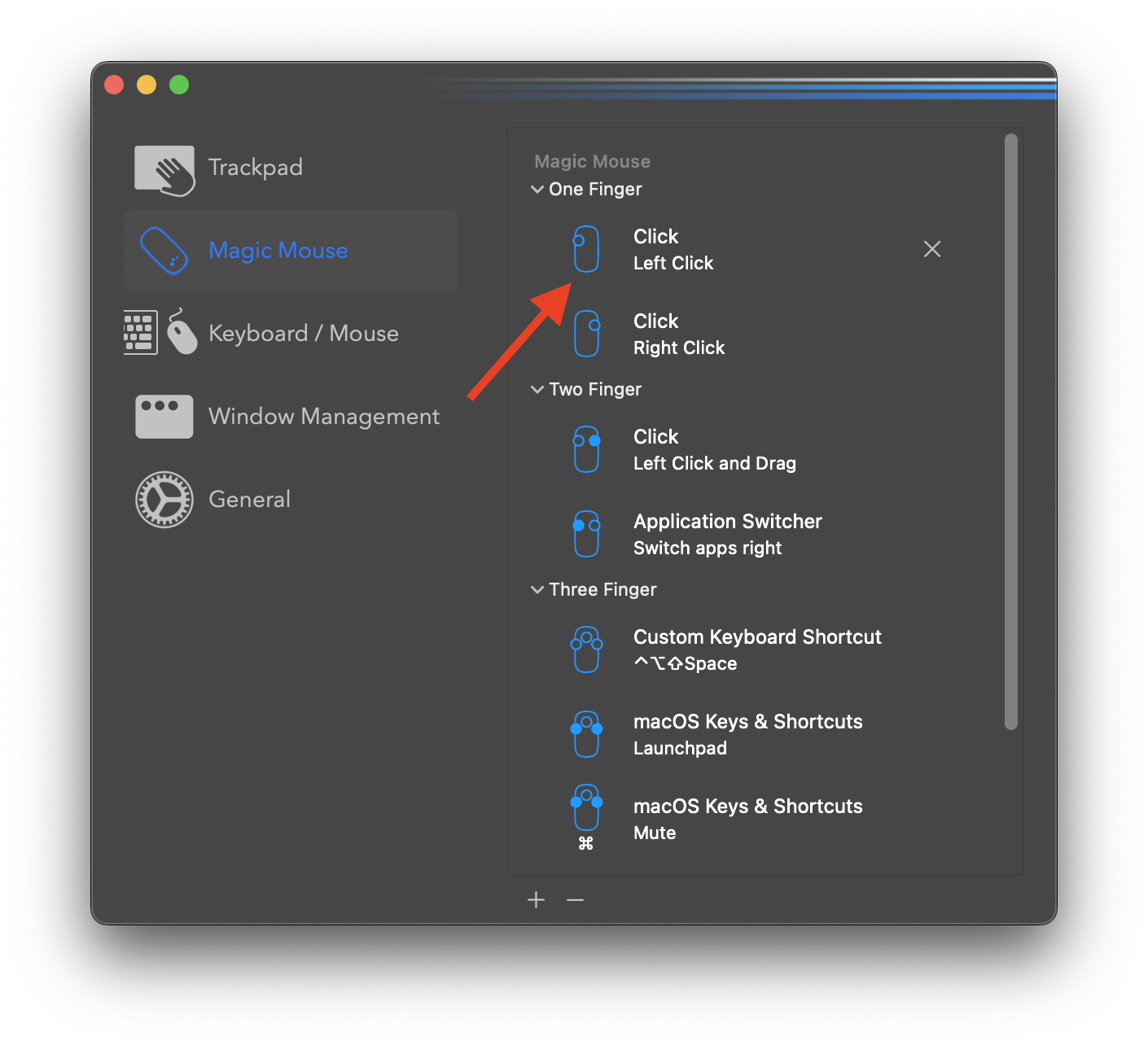The image size is (1148, 1045).
Task: Close the window with red button
Action: pyautogui.click(x=114, y=85)
